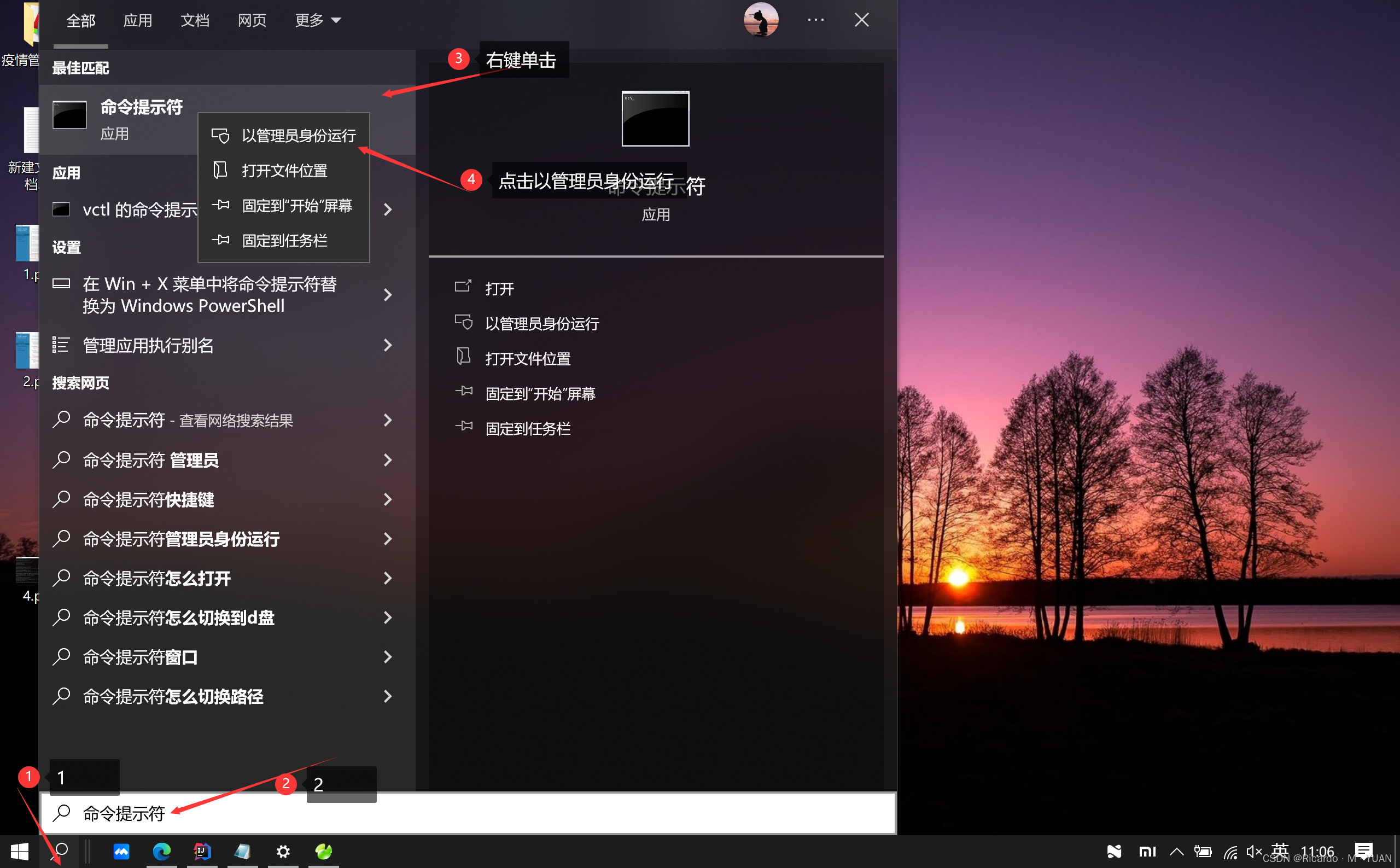Expand the 更多 dropdown tab

coord(317,21)
